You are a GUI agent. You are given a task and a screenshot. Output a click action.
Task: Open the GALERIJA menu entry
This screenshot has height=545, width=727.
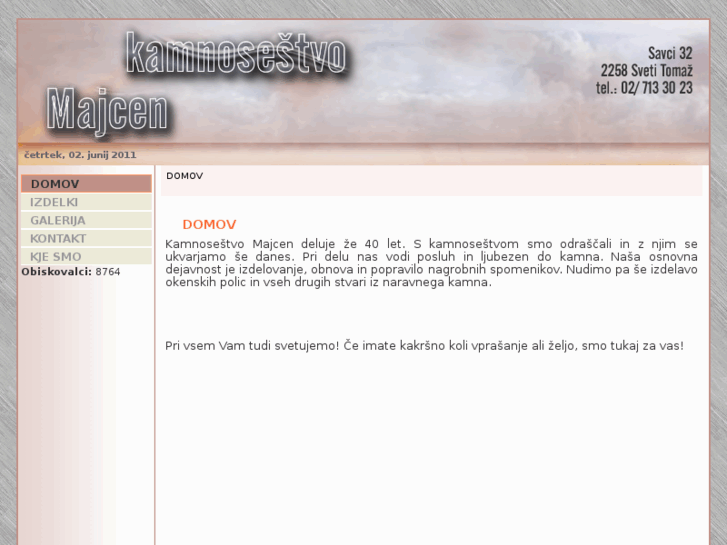tap(86, 220)
